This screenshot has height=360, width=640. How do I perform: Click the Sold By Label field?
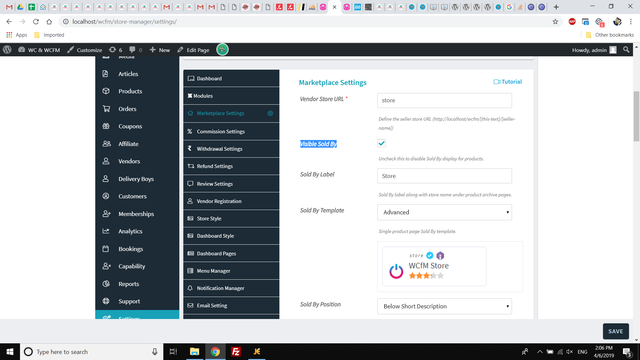[444, 176]
